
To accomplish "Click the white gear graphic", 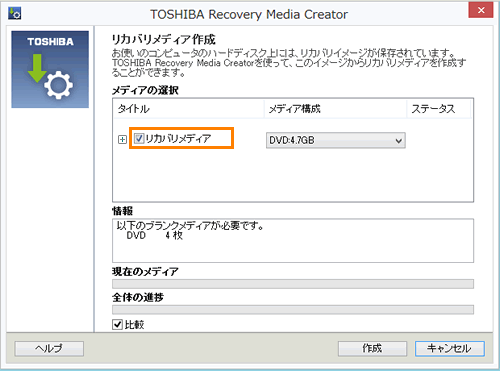I will (58, 85).
